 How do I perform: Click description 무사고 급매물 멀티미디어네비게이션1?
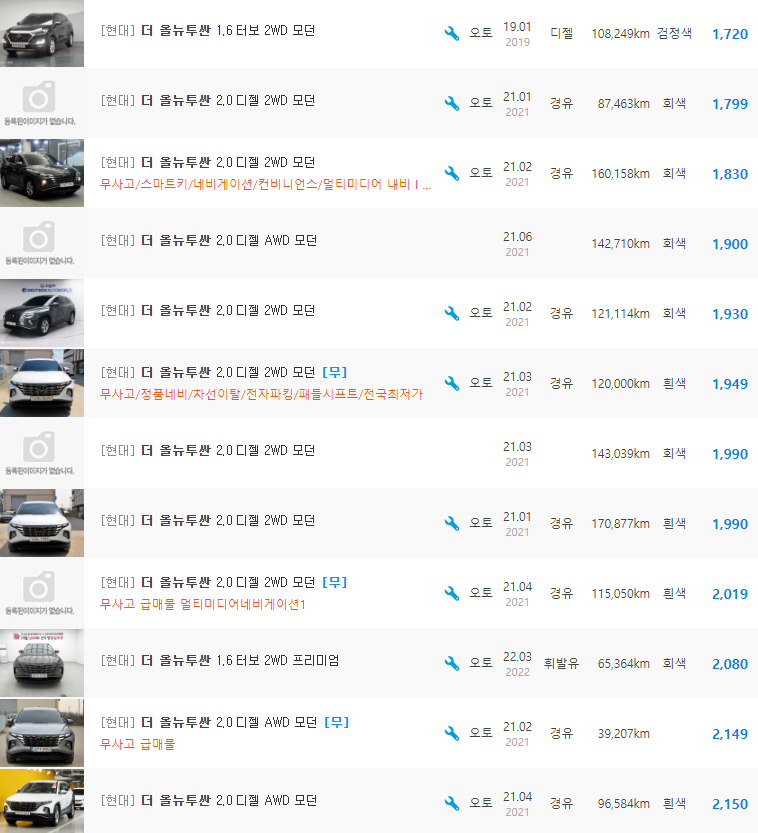click(203, 604)
